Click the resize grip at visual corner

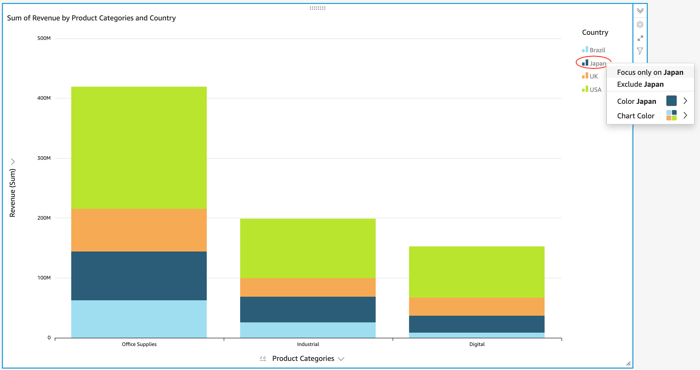pyautogui.click(x=628, y=363)
